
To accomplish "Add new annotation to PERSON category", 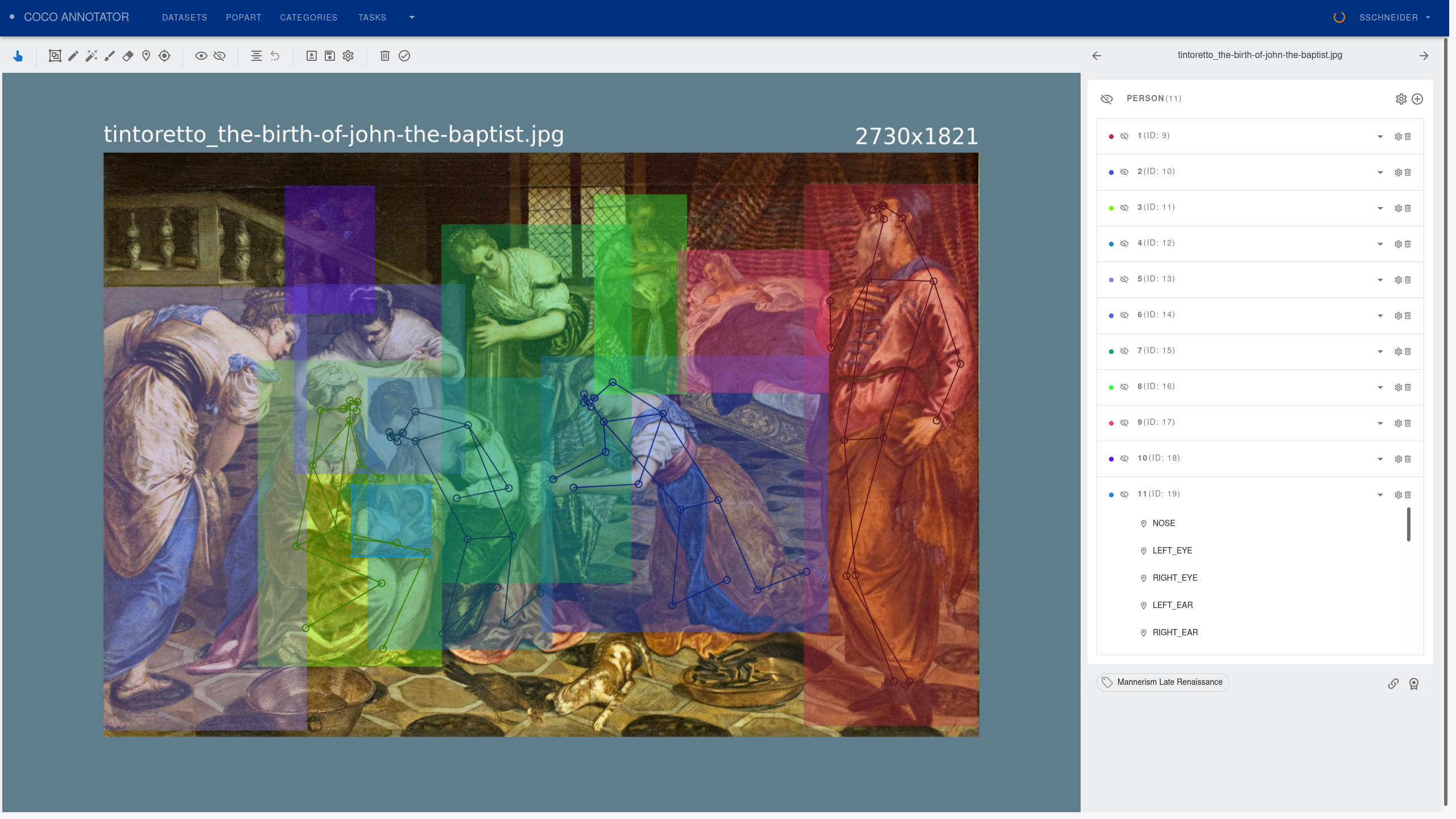I will click(1417, 99).
